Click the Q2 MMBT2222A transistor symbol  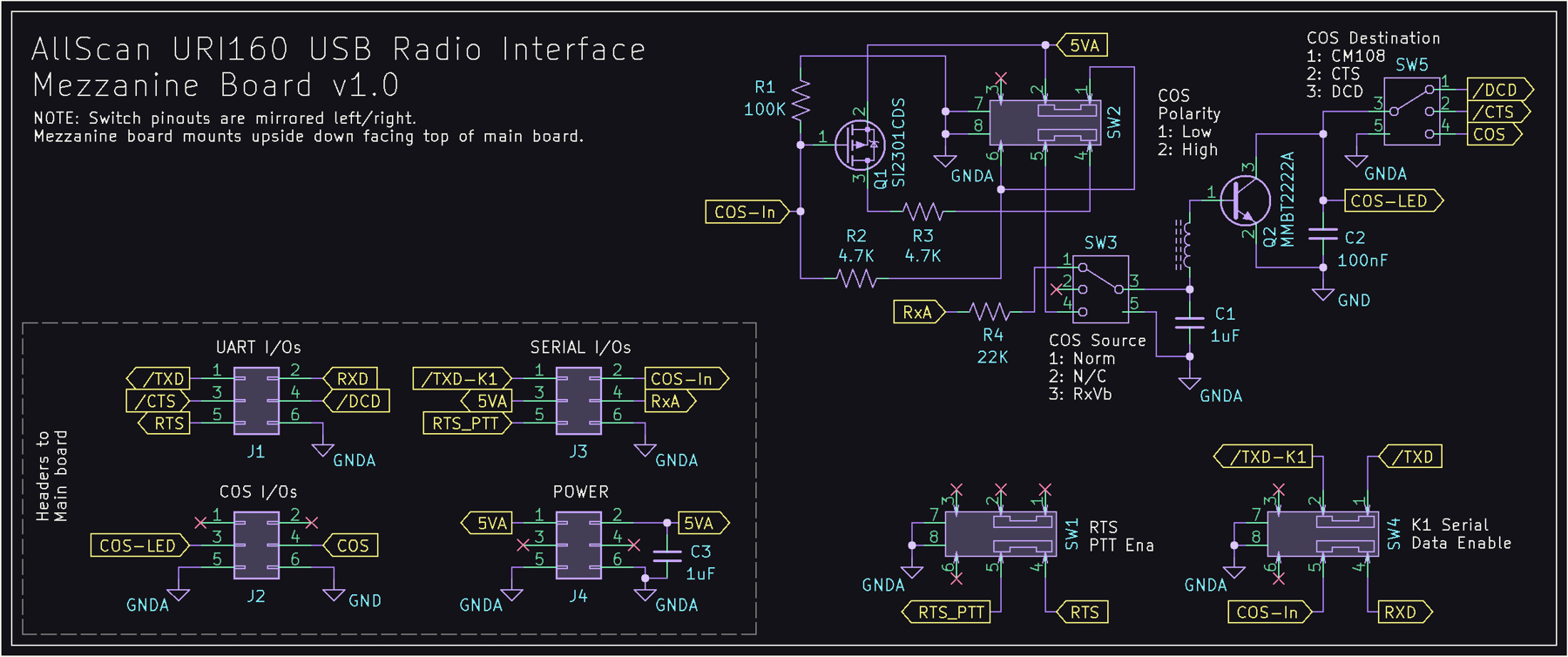click(x=1245, y=200)
